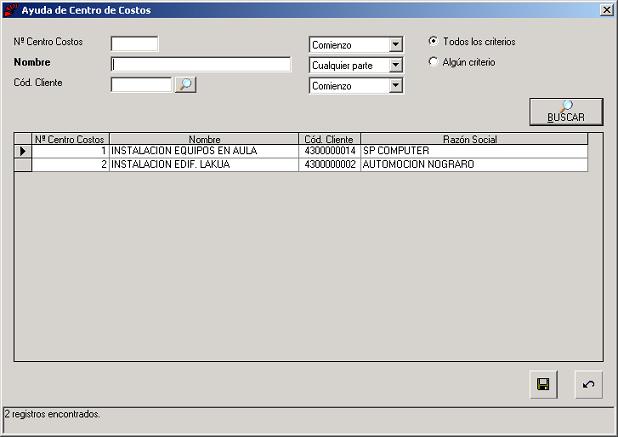Click the Nombre column header
Image resolution: width=618 pixels, height=437 pixels.
pyautogui.click(x=204, y=139)
